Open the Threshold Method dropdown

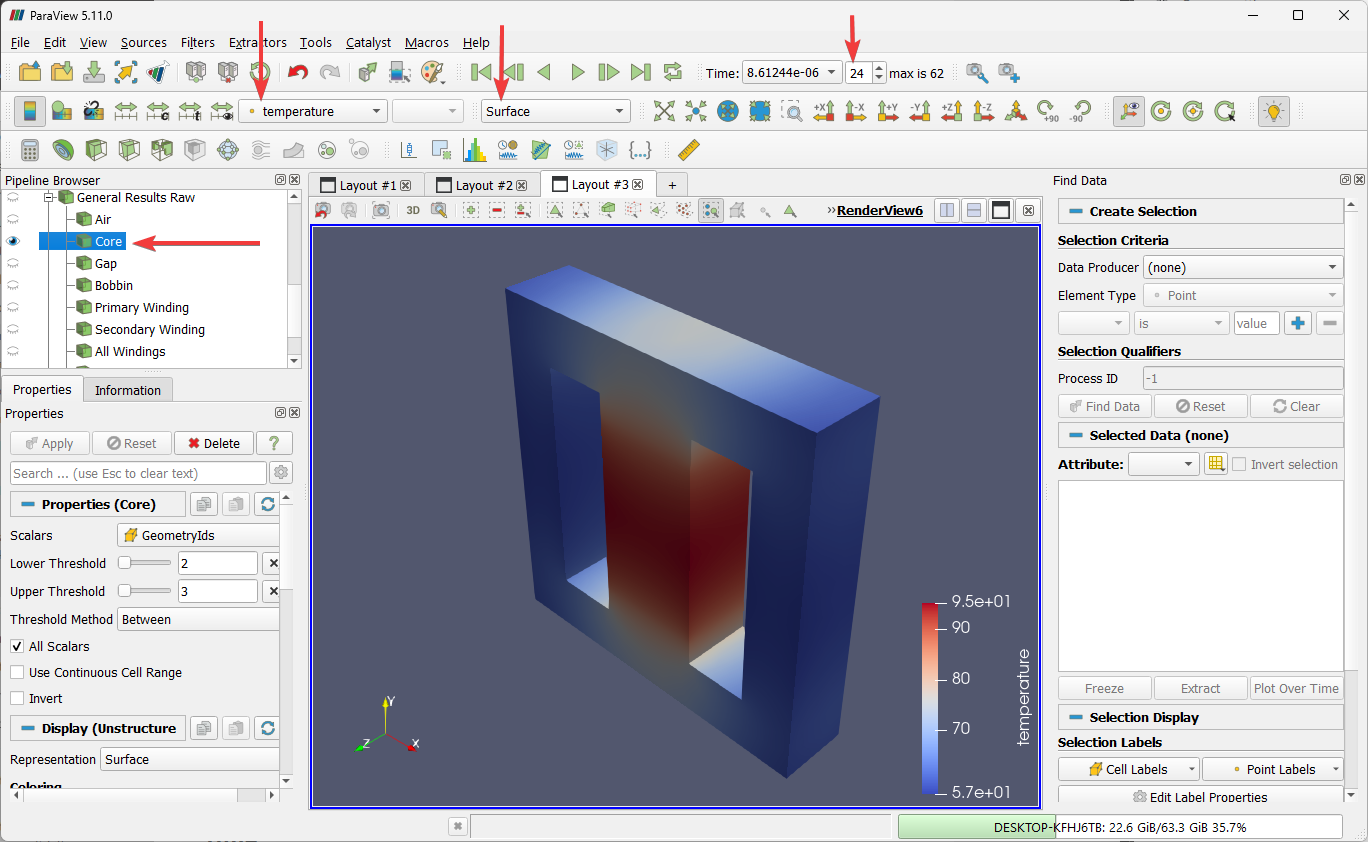[x=198, y=619]
